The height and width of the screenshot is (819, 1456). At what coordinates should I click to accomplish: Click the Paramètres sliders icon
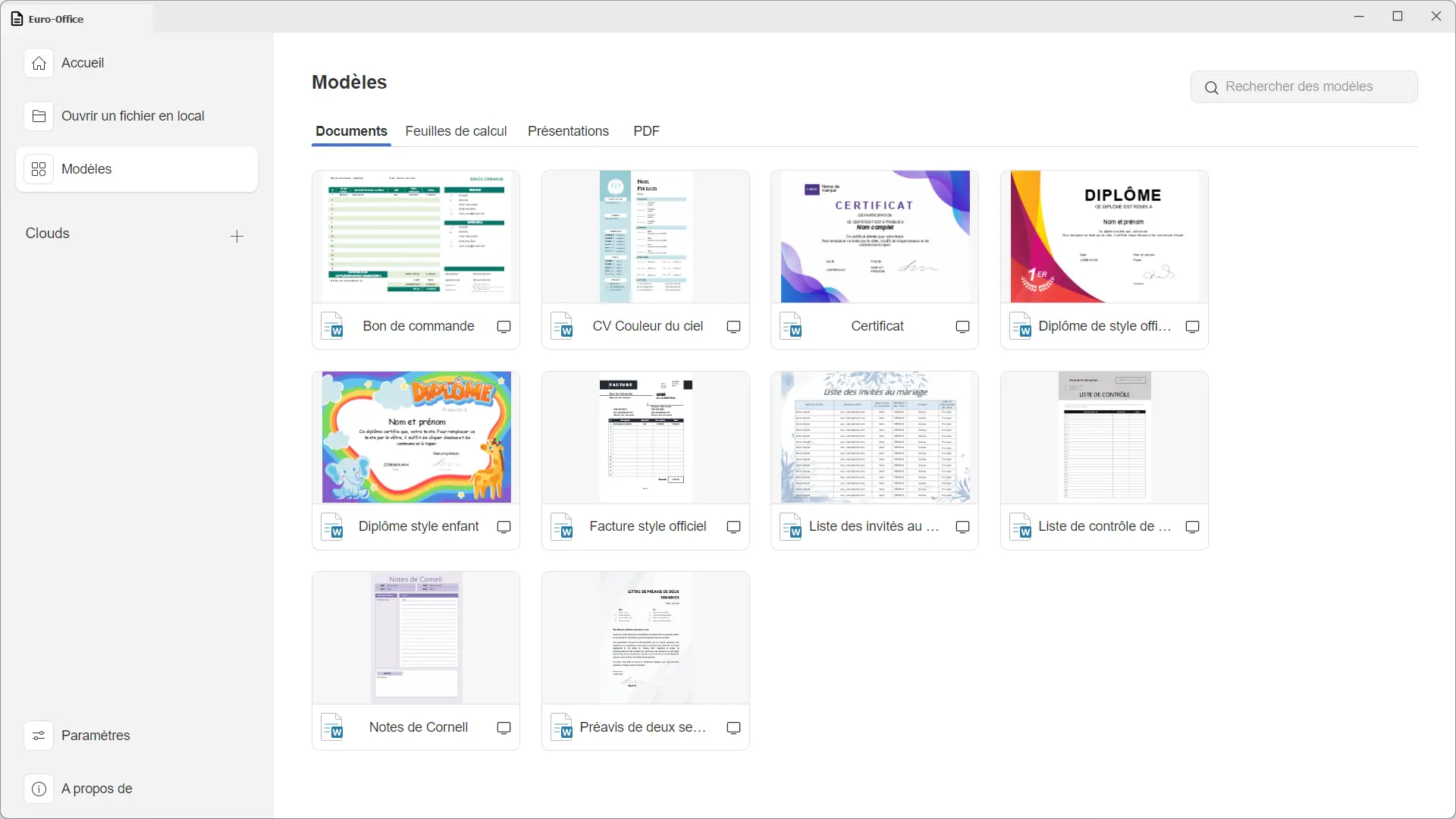click(x=39, y=736)
